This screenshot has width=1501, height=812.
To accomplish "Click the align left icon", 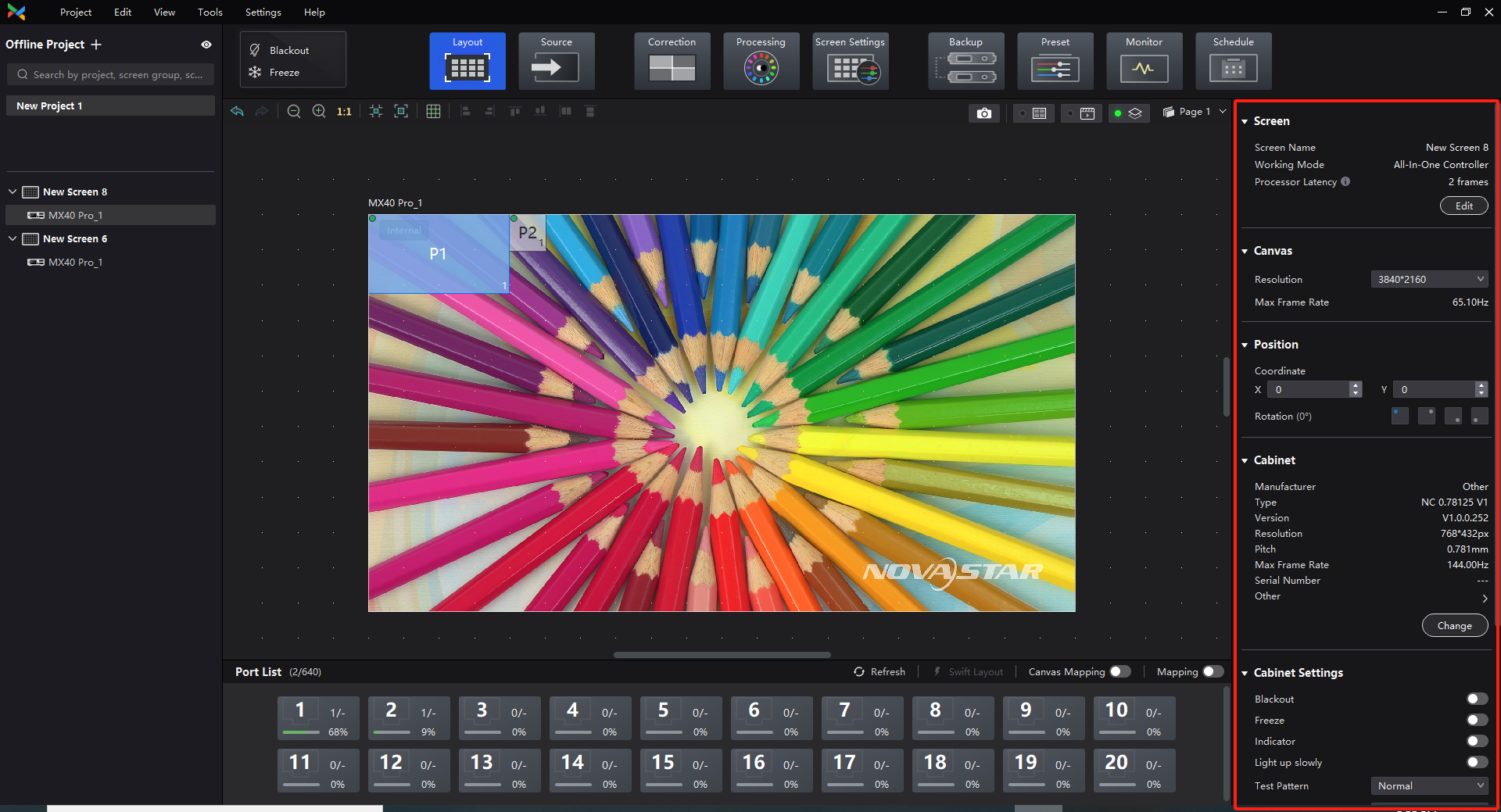I will click(x=465, y=112).
